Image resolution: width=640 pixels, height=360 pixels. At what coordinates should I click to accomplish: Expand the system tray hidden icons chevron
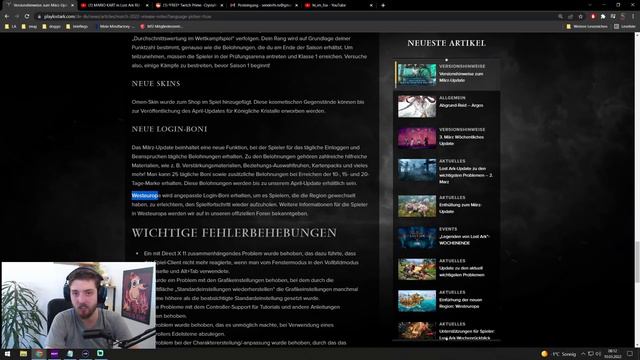(x=583, y=354)
